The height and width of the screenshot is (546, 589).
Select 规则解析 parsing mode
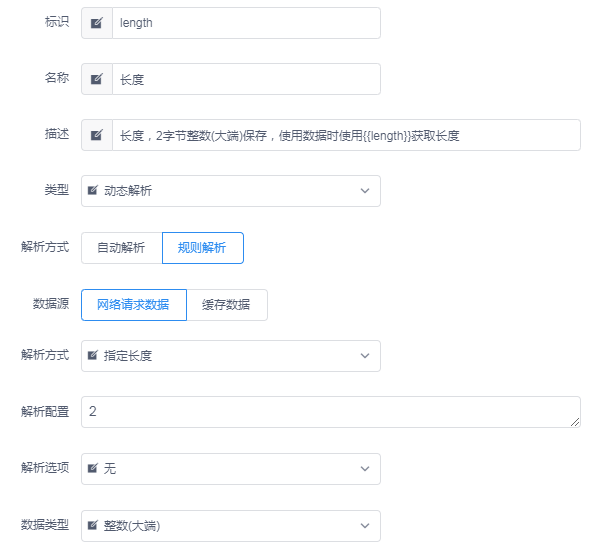pos(203,248)
